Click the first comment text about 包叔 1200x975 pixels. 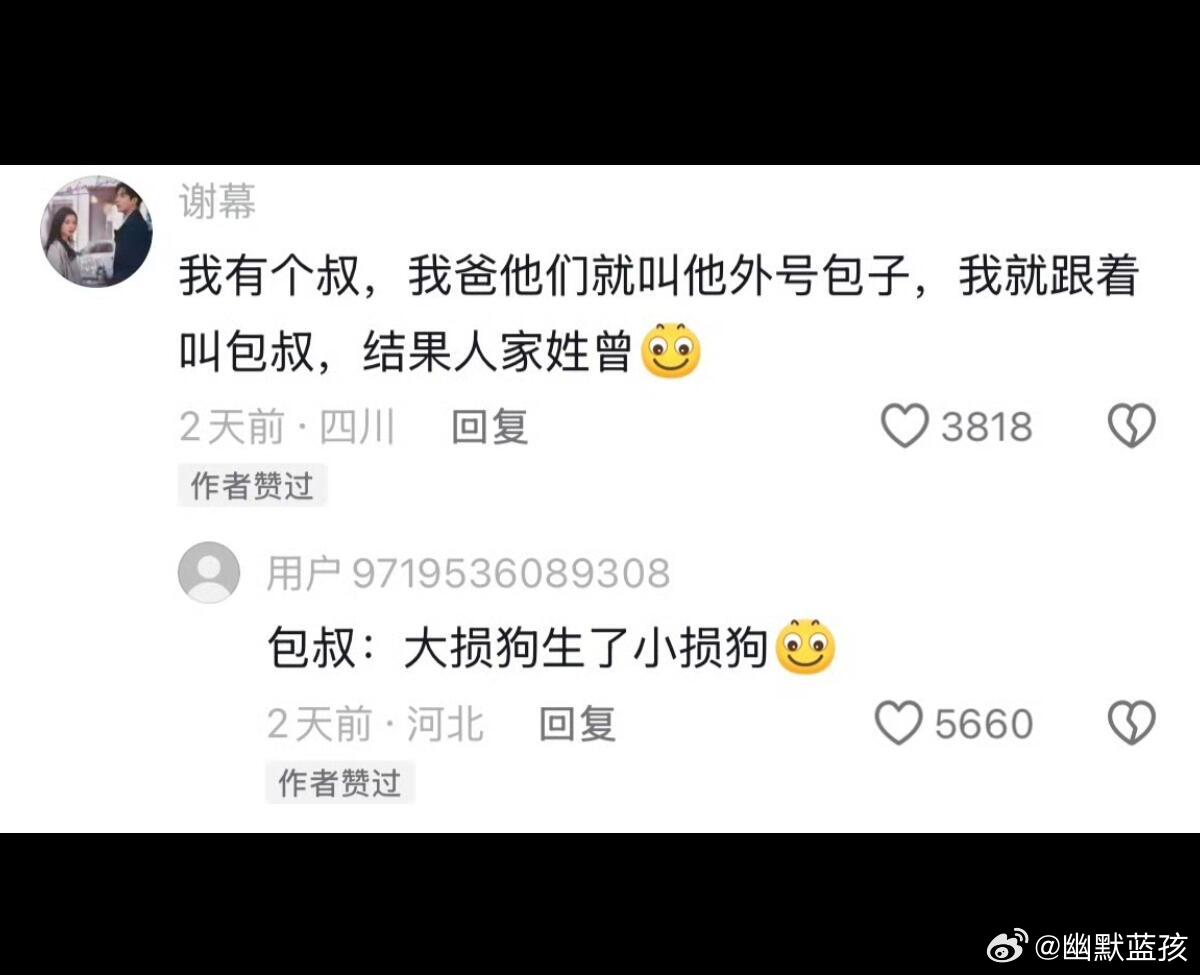click(658, 314)
